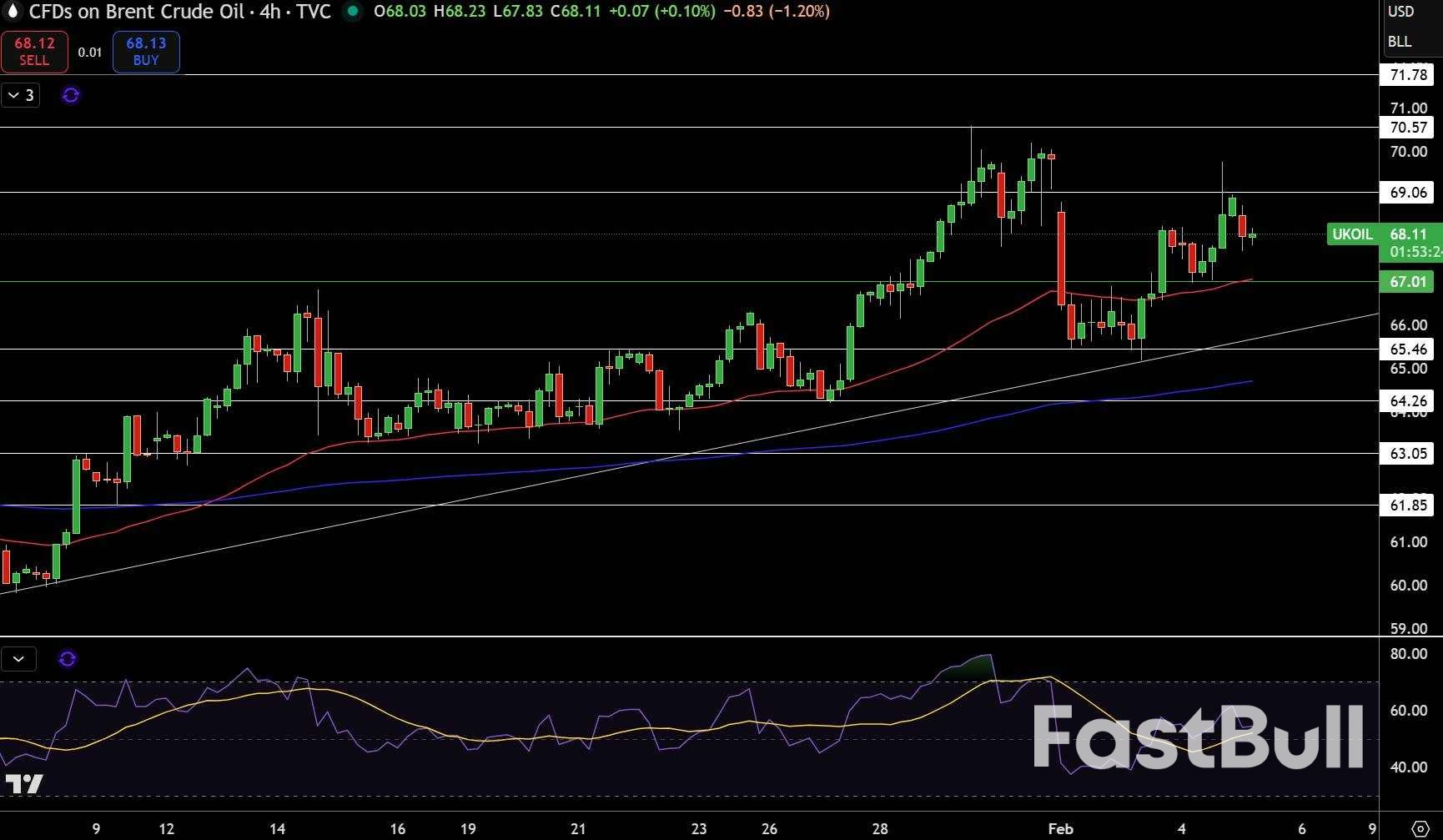Screen dimensions: 1443x840
Task: Click the Feb date on the time axis
Action: coord(1060,828)
